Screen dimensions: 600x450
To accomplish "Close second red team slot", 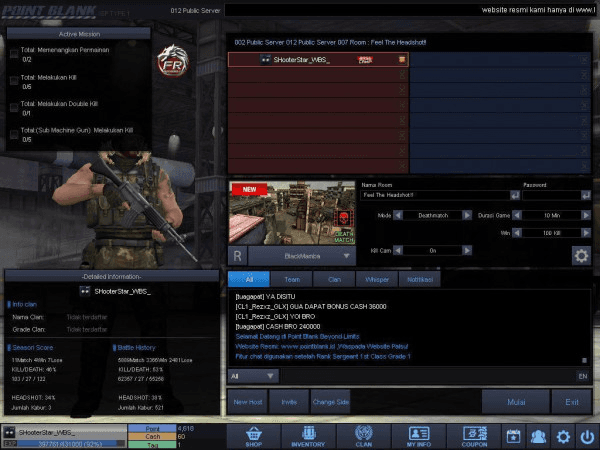I will 402,75.
